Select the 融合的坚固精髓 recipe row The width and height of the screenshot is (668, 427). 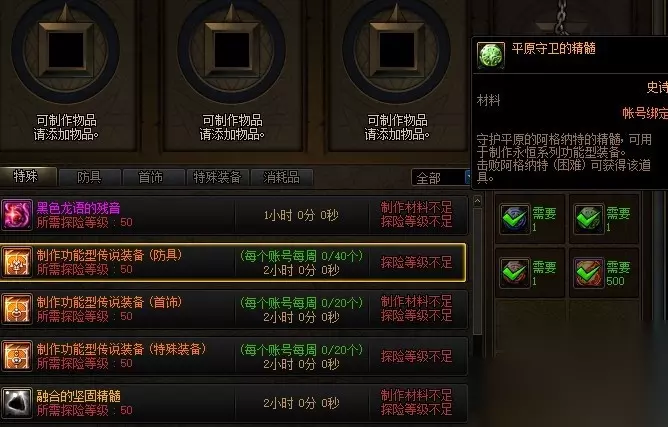click(x=234, y=403)
